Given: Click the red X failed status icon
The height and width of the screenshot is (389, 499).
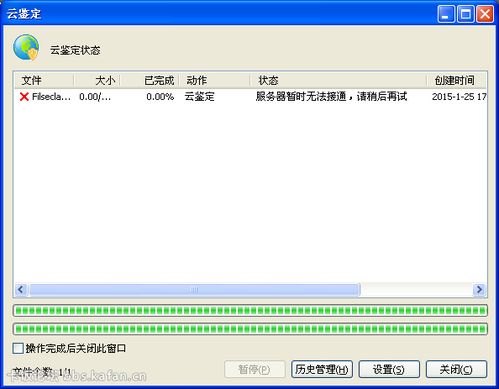Looking at the screenshot, I should point(24,97).
